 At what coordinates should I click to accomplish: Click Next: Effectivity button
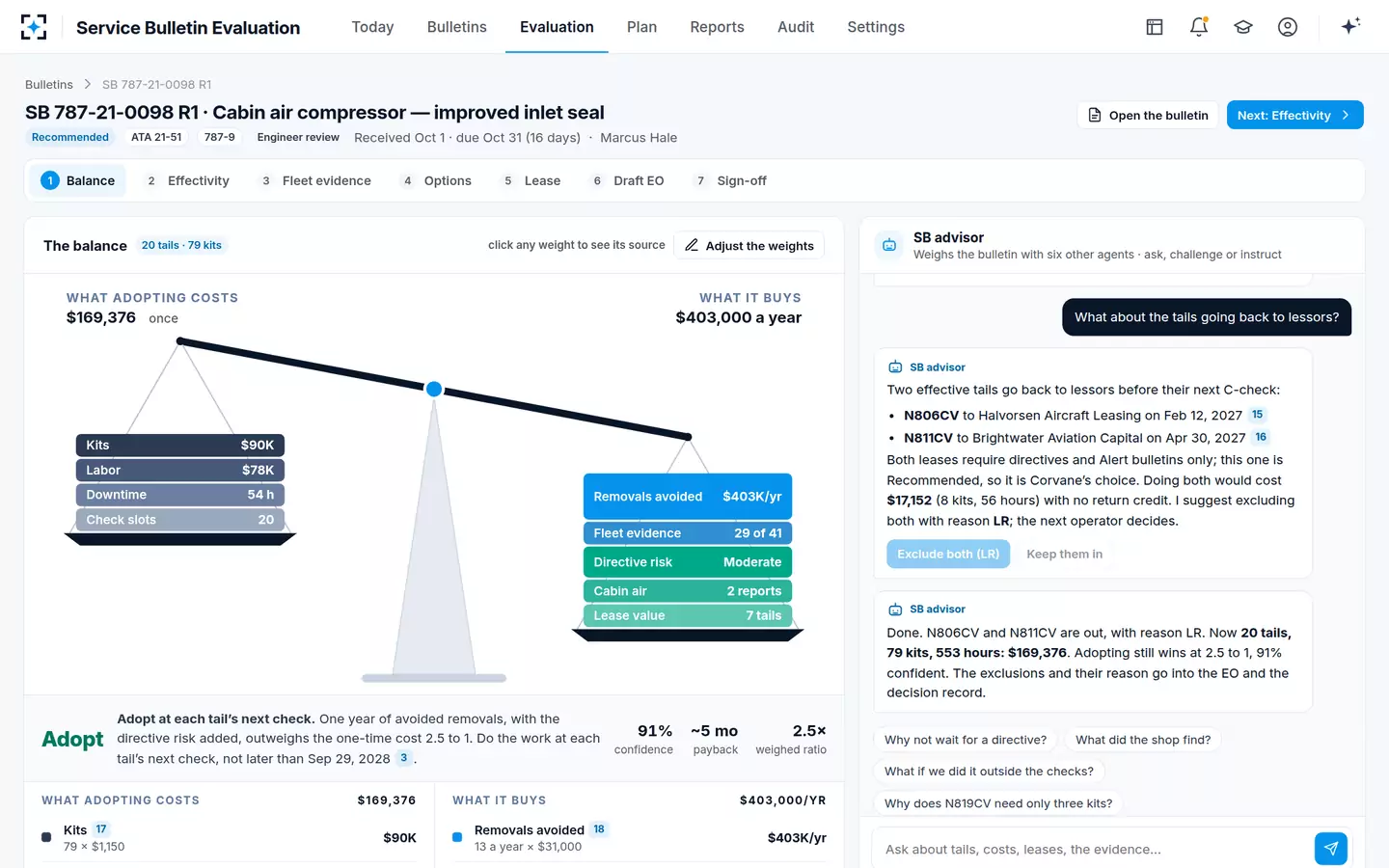[1294, 115]
